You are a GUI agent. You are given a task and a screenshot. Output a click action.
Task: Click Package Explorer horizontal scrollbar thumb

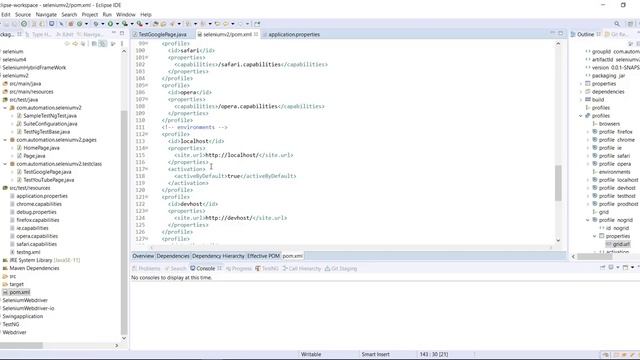click(21, 345)
